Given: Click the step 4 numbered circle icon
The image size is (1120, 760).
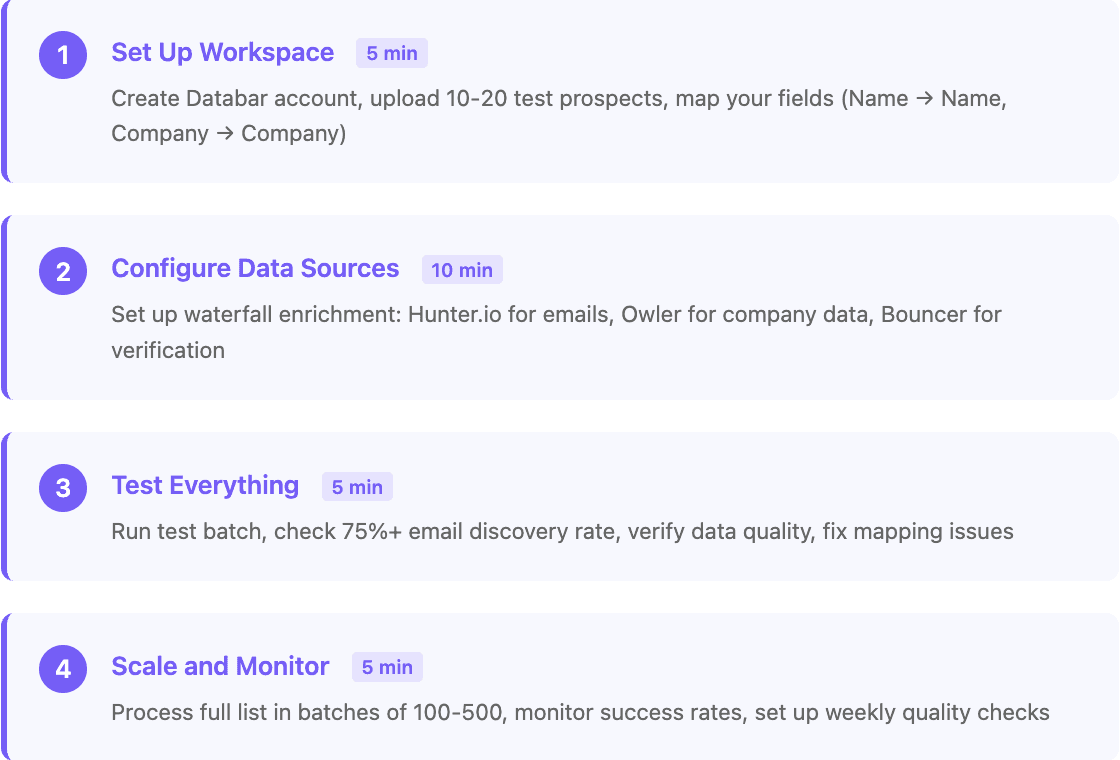Looking at the screenshot, I should pos(62,668).
